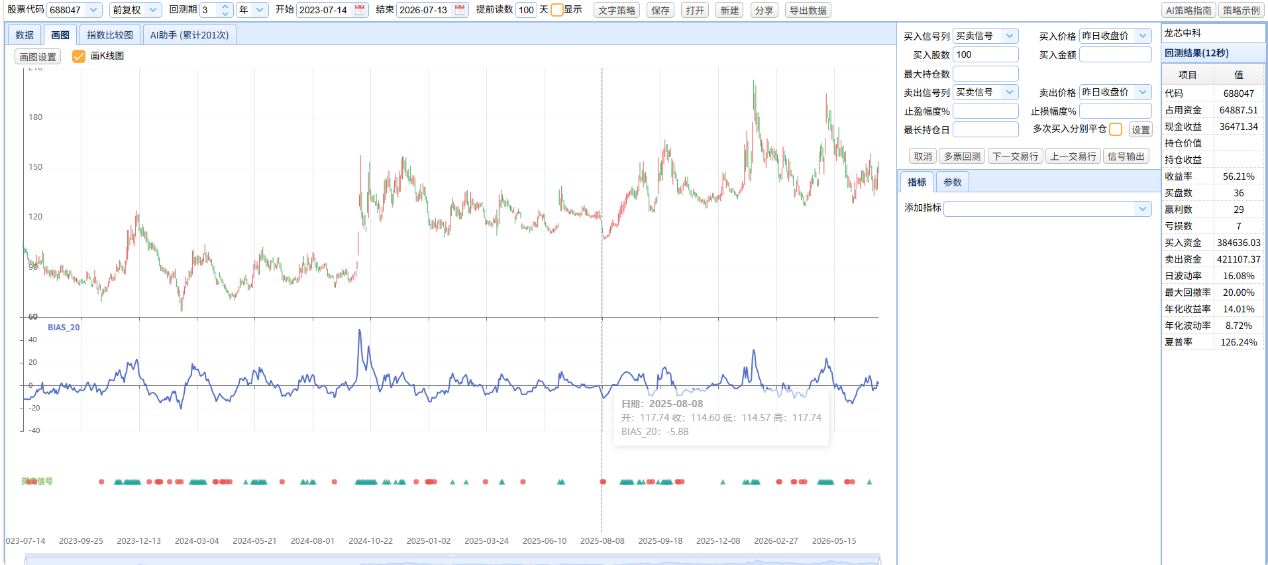
Task: Open the 开始 date calendar icon
Action: click(x=360, y=10)
